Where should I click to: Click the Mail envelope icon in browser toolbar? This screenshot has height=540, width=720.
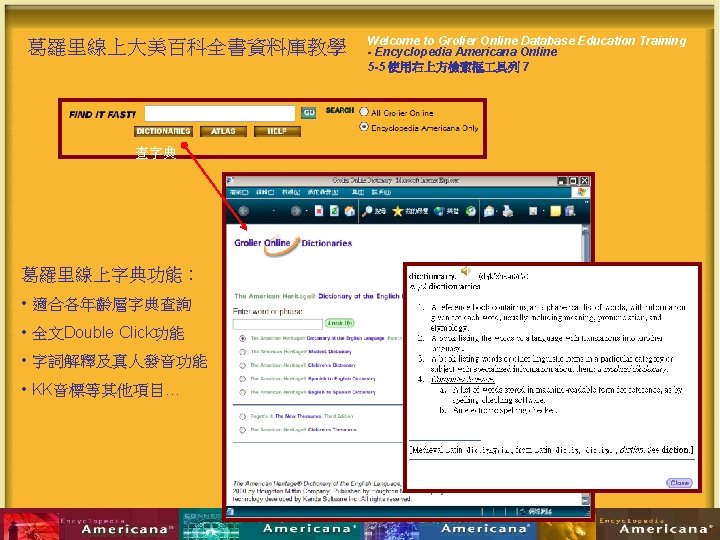(489, 211)
